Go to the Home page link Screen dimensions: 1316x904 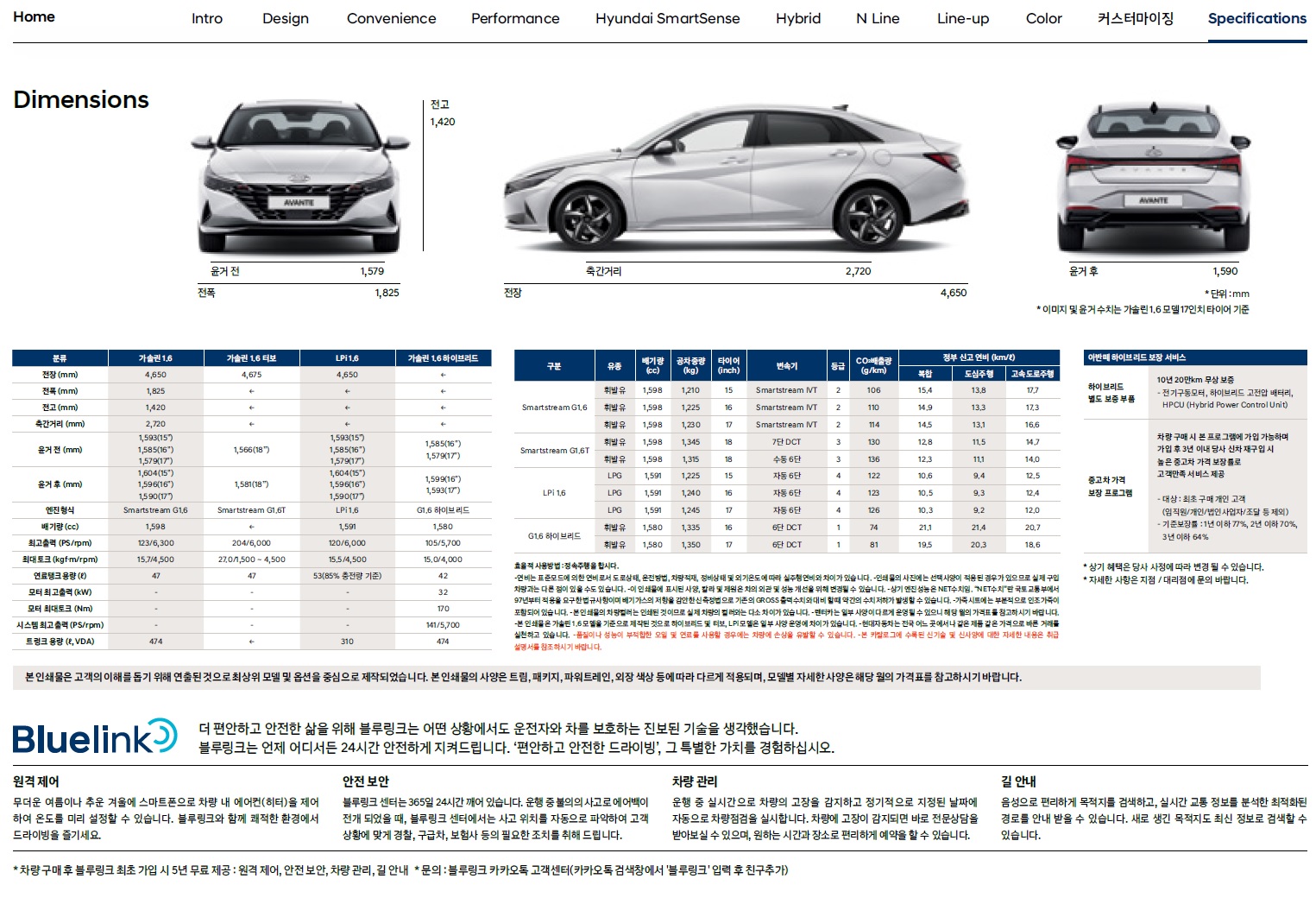[34, 17]
